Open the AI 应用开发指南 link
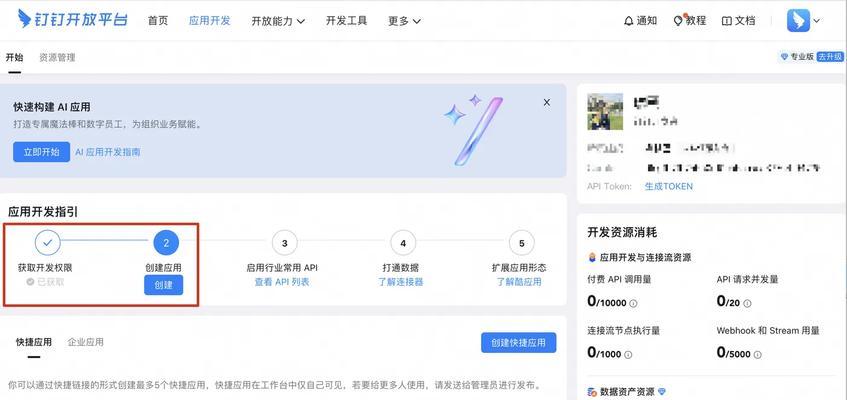Screen dimensions: 847x400 [x=108, y=152]
